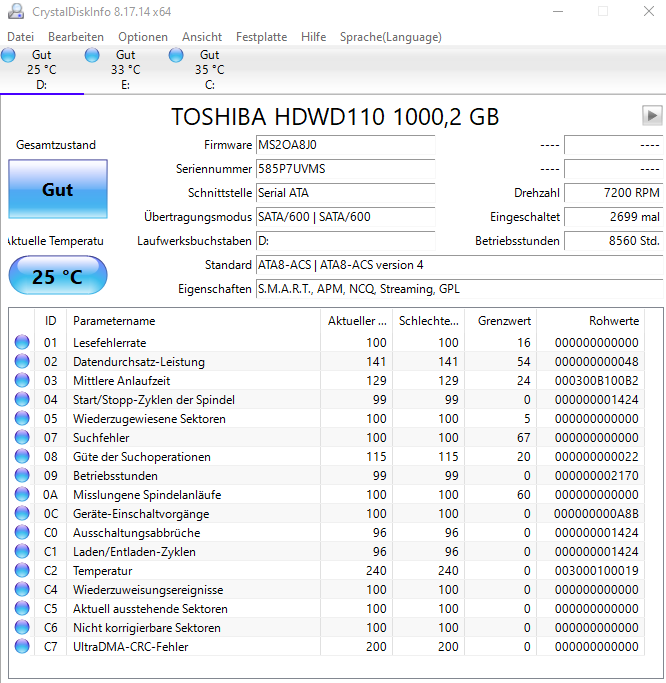The width and height of the screenshot is (666, 683).
Task: Select raw value 000000000A8B of Geräte-Einschaltvorgänge
Action: tap(596, 514)
